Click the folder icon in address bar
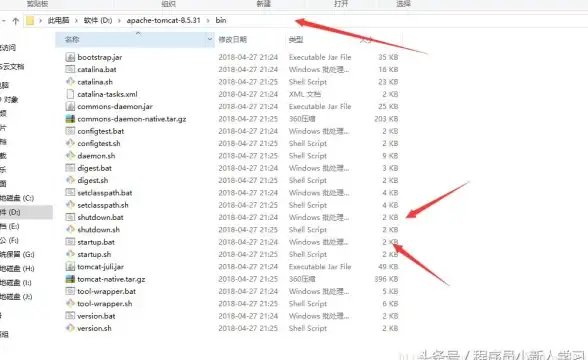This screenshot has height=360, width=588. 30,20
